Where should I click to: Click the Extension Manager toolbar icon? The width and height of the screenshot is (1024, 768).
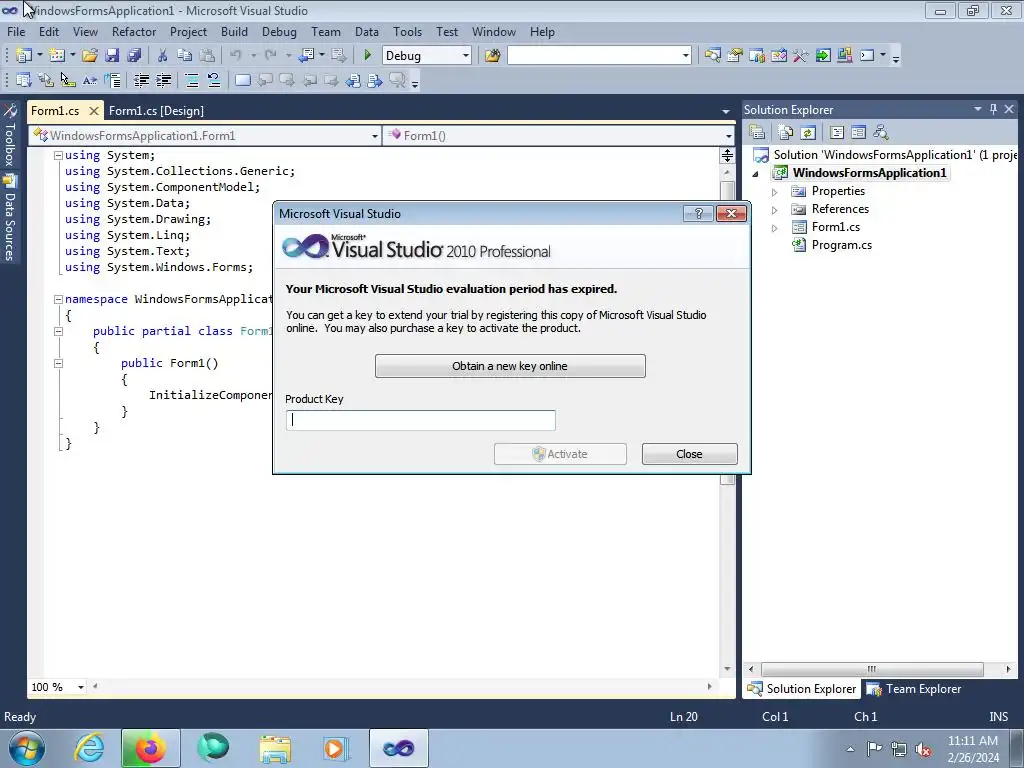click(x=845, y=56)
